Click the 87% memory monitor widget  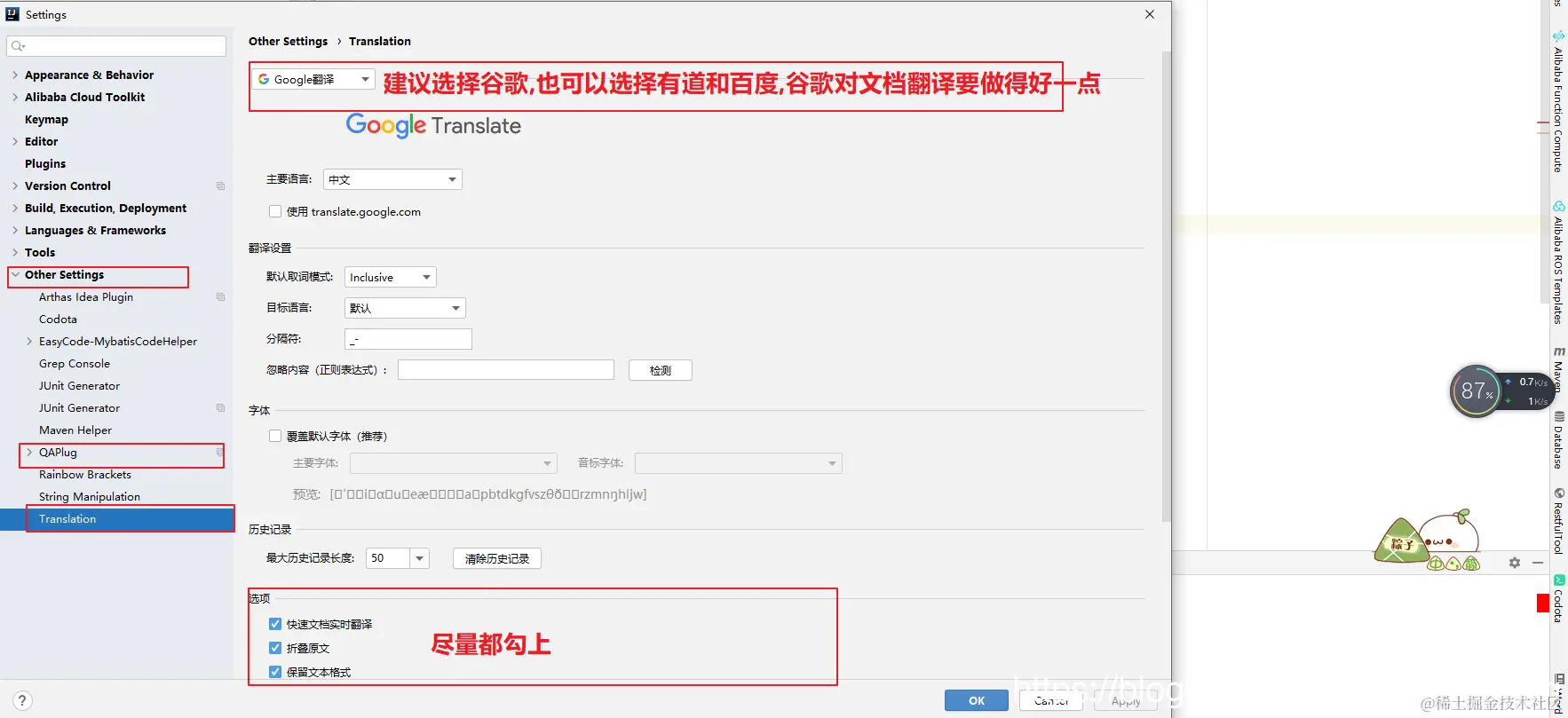coord(1476,391)
